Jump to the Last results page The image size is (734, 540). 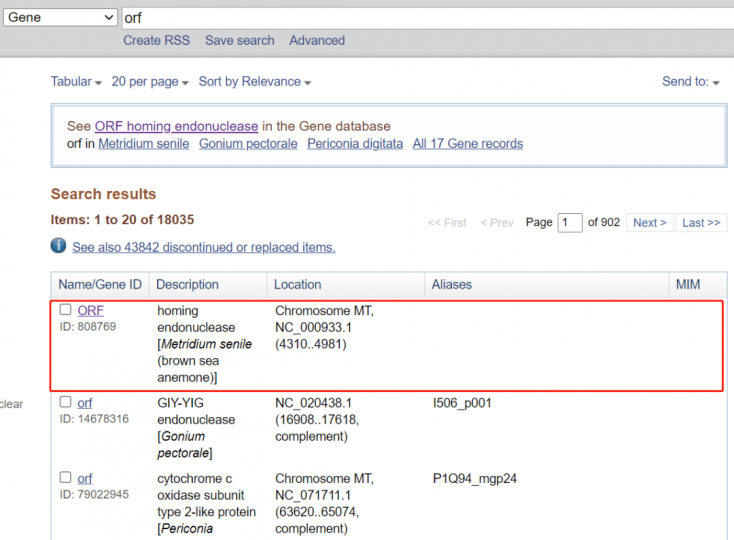(x=701, y=223)
